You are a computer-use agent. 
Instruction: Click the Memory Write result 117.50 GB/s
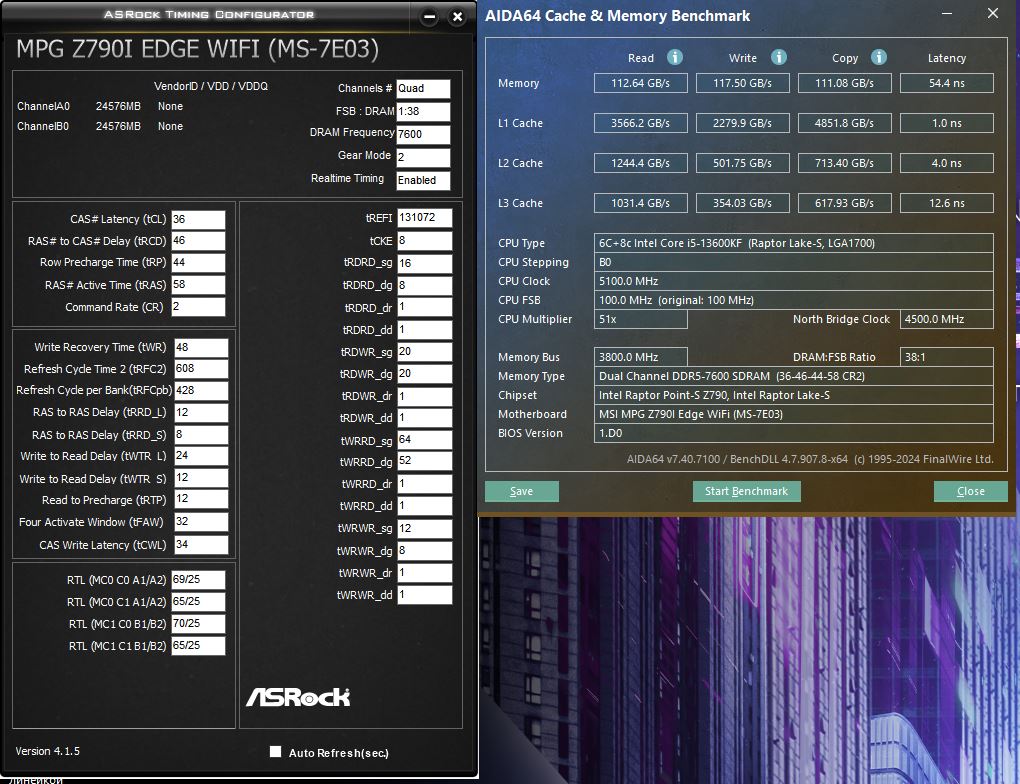(x=742, y=83)
